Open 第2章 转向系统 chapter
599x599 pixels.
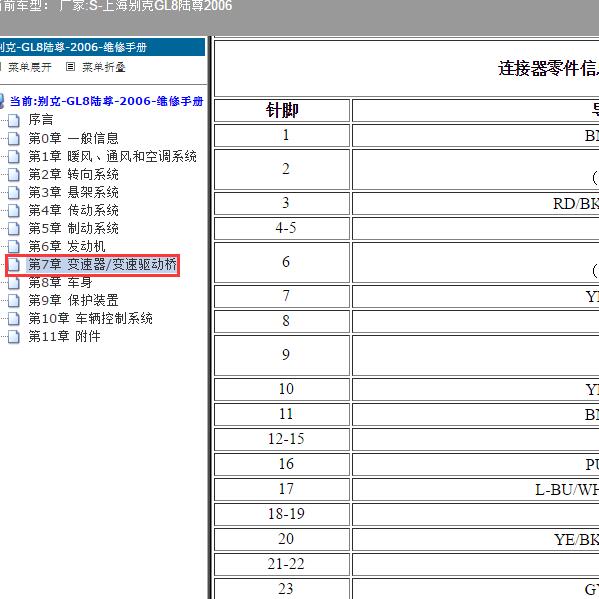[73, 174]
